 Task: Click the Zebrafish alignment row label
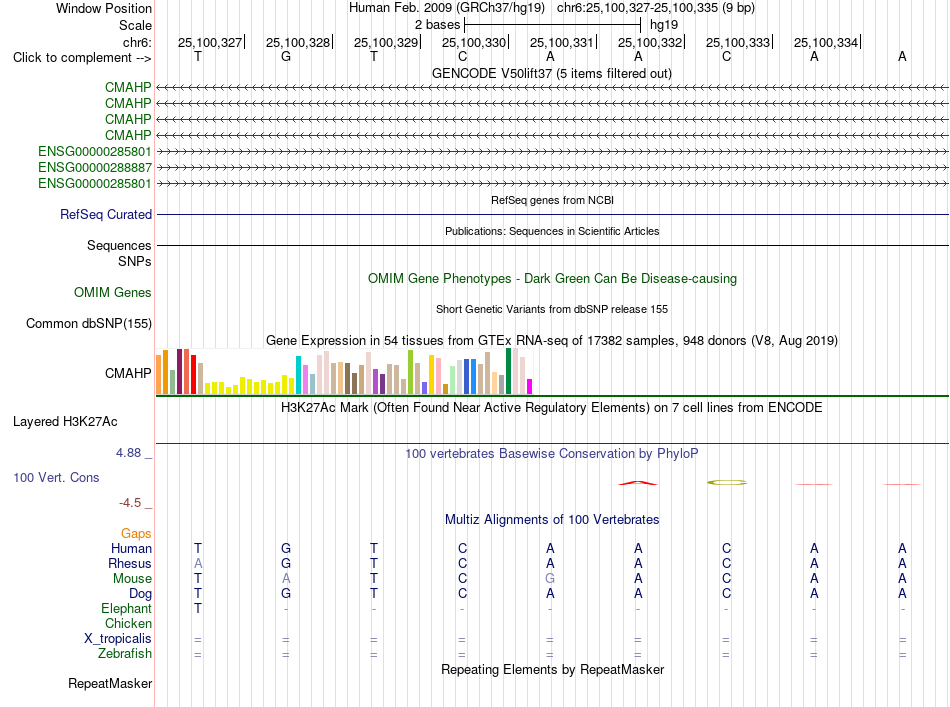point(125,654)
